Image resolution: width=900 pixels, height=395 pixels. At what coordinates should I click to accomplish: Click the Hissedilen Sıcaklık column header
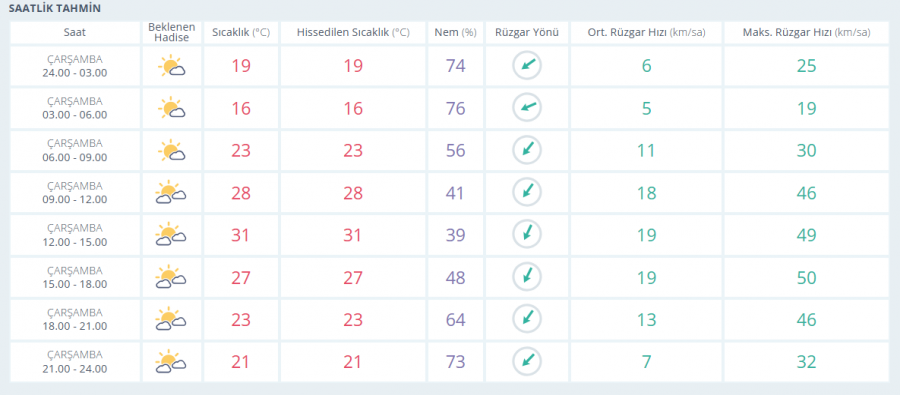(x=353, y=33)
